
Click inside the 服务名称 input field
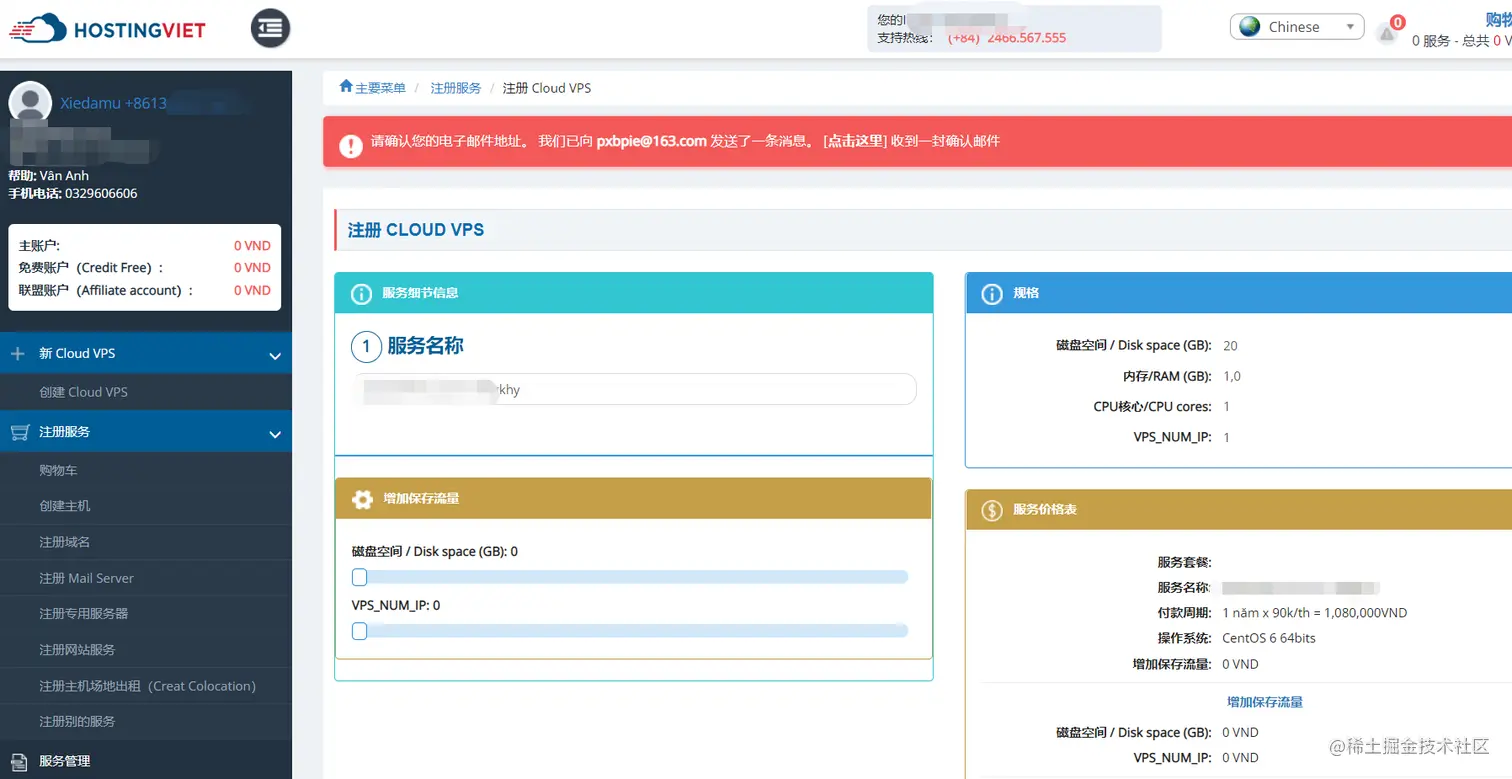pyautogui.click(x=634, y=390)
